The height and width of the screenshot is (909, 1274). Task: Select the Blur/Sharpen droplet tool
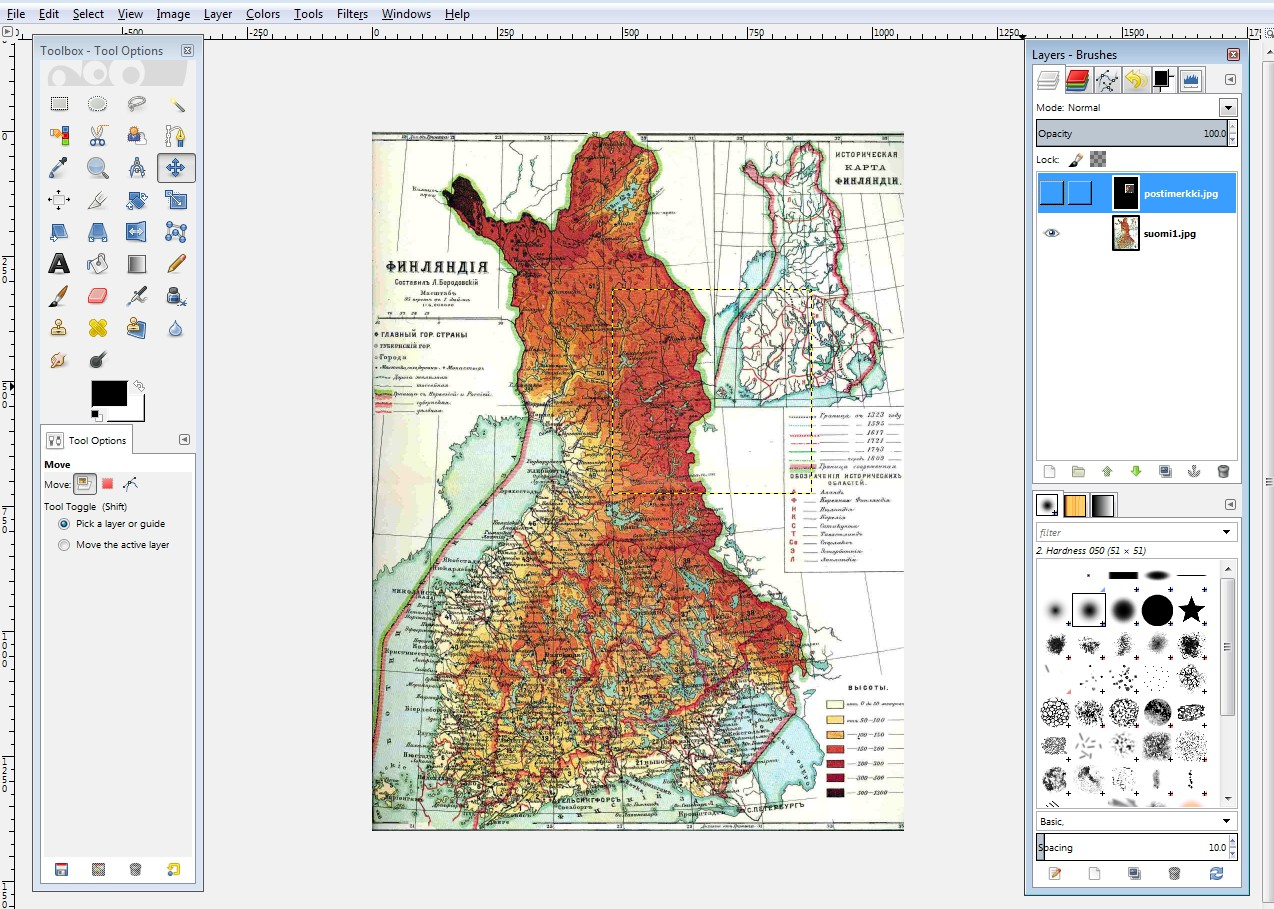click(176, 327)
